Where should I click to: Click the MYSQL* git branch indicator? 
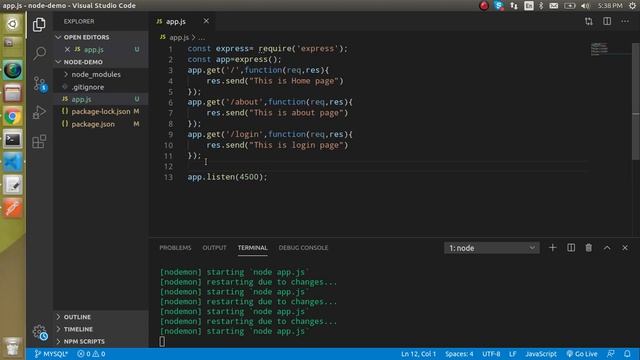[51, 354]
